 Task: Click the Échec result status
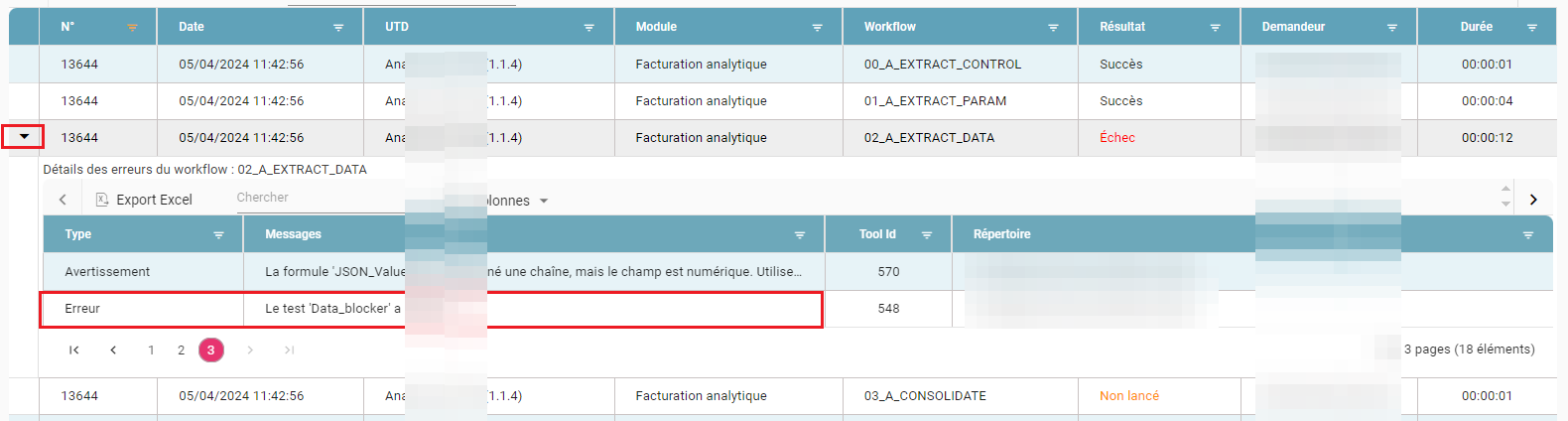[x=1117, y=138]
